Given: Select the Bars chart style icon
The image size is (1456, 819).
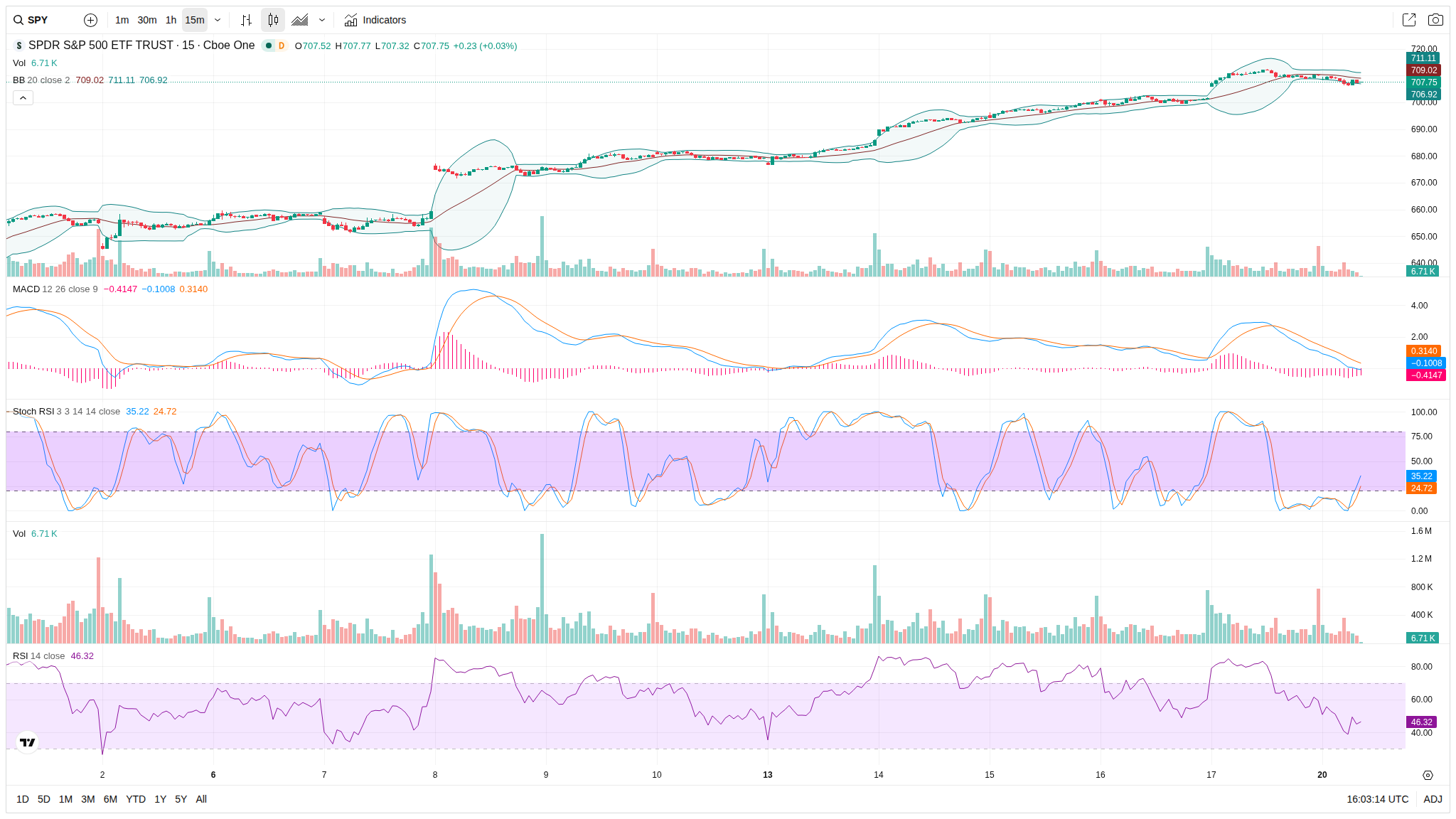Looking at the screenshot, I should pos(246,20).
